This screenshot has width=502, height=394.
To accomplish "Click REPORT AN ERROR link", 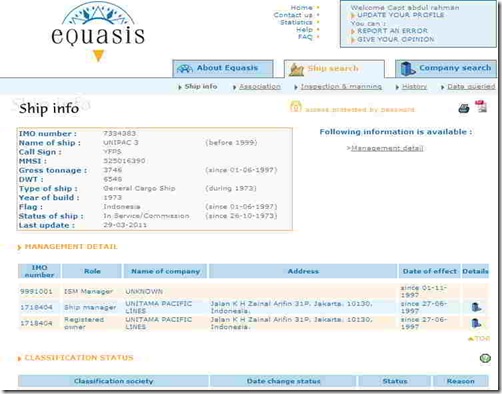I will [x=392, y=31].
